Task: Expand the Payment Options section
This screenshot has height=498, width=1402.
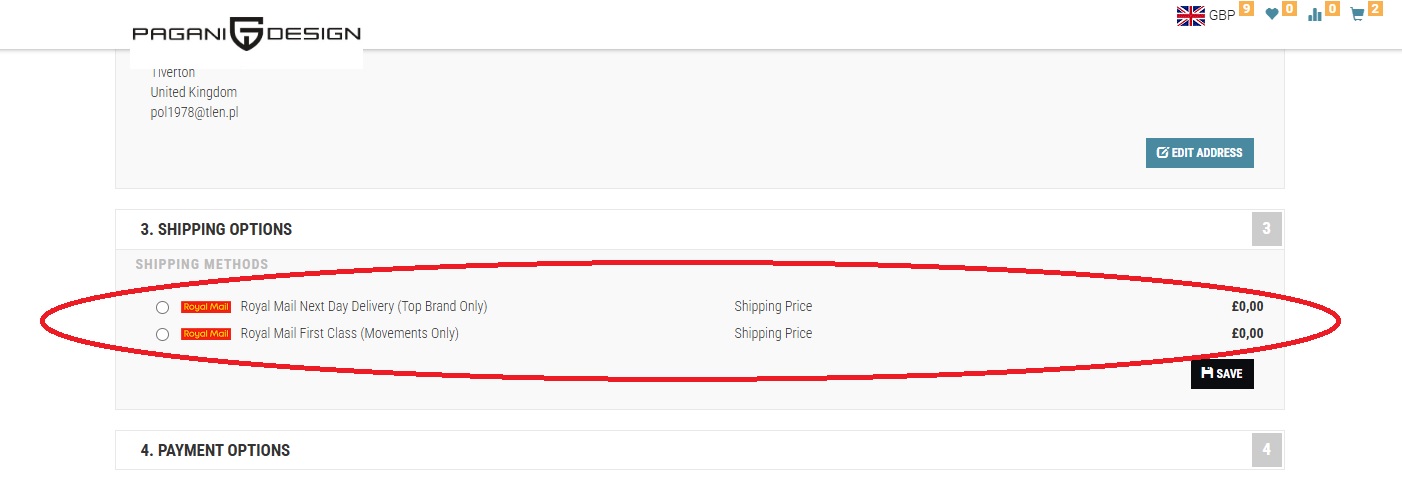Action: pyautogui.click(x=215, y=450)
